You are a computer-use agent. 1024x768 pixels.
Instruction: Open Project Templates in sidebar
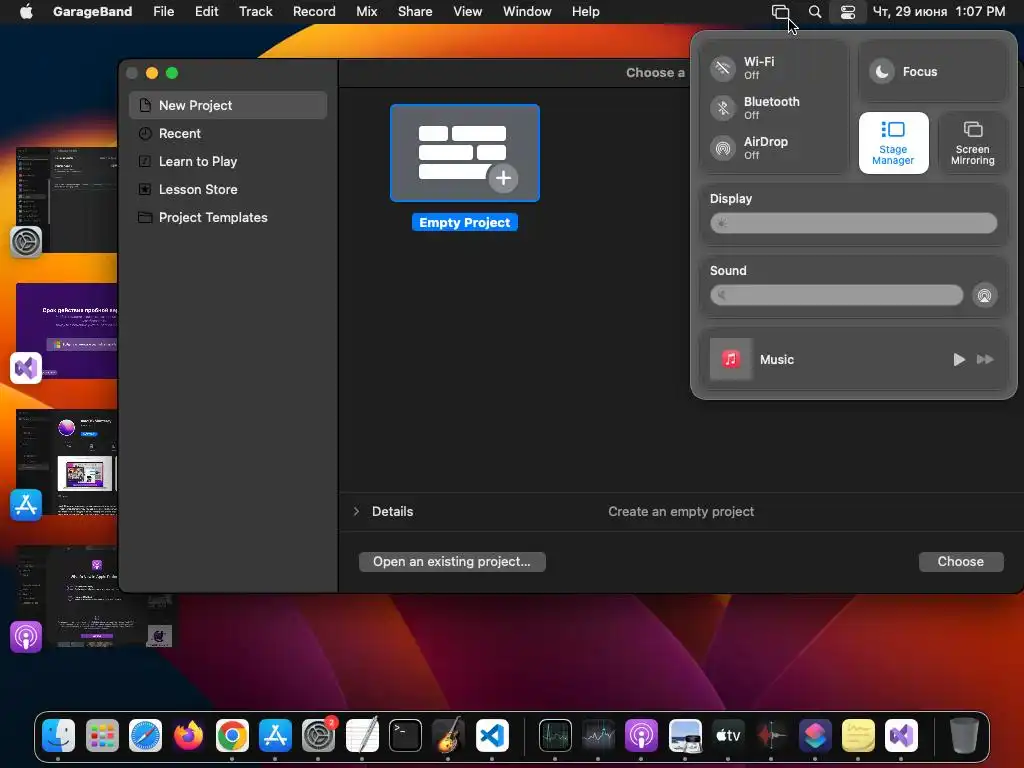click(x=228, y=217)
